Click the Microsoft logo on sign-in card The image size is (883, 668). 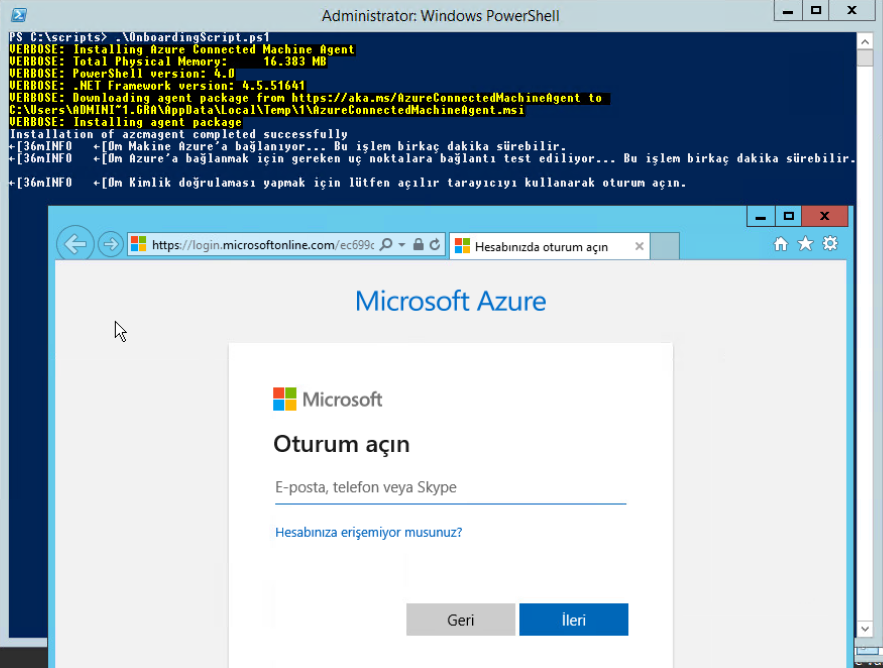(x=327, y=399)
